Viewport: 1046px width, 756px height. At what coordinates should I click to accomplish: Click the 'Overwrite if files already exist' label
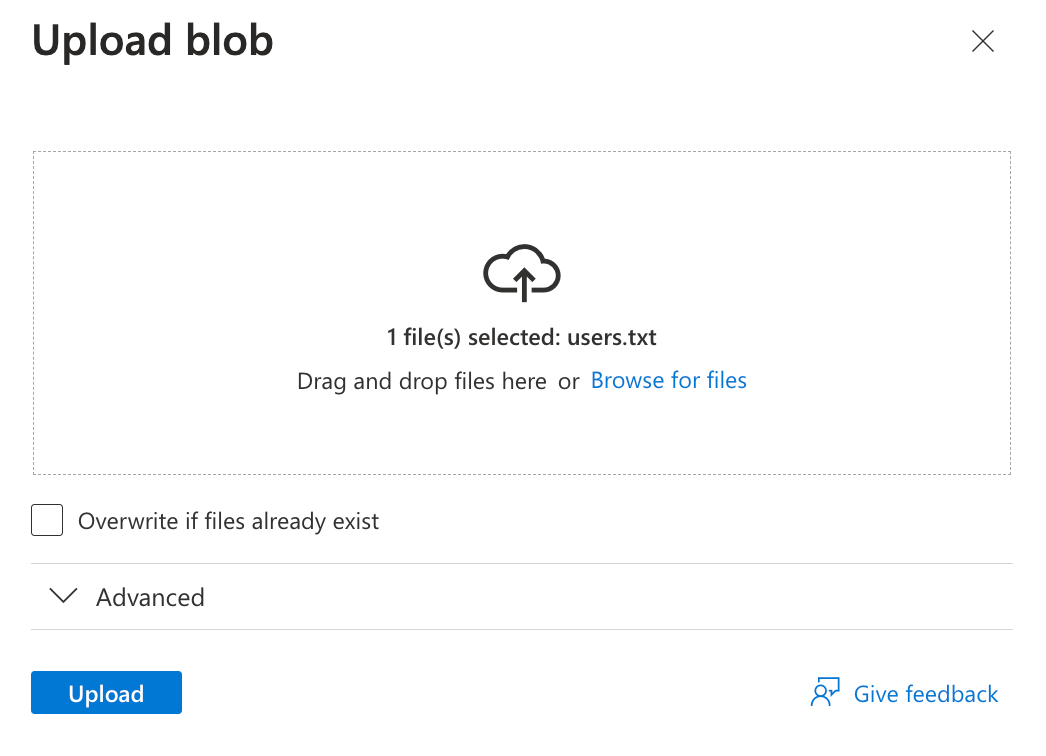pyautogui.click(x=228, y=521)
